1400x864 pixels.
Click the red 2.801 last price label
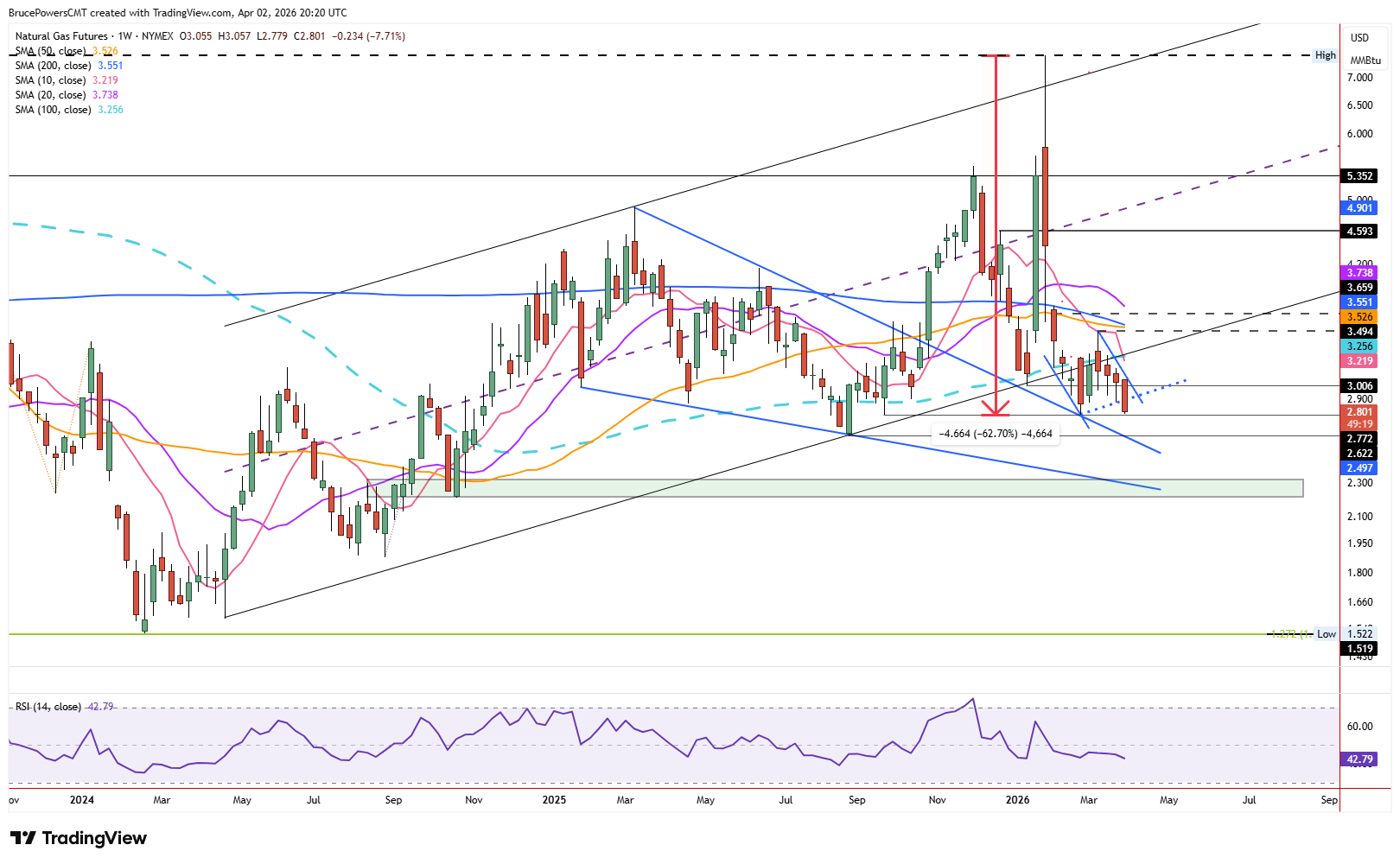(1359, 412)
